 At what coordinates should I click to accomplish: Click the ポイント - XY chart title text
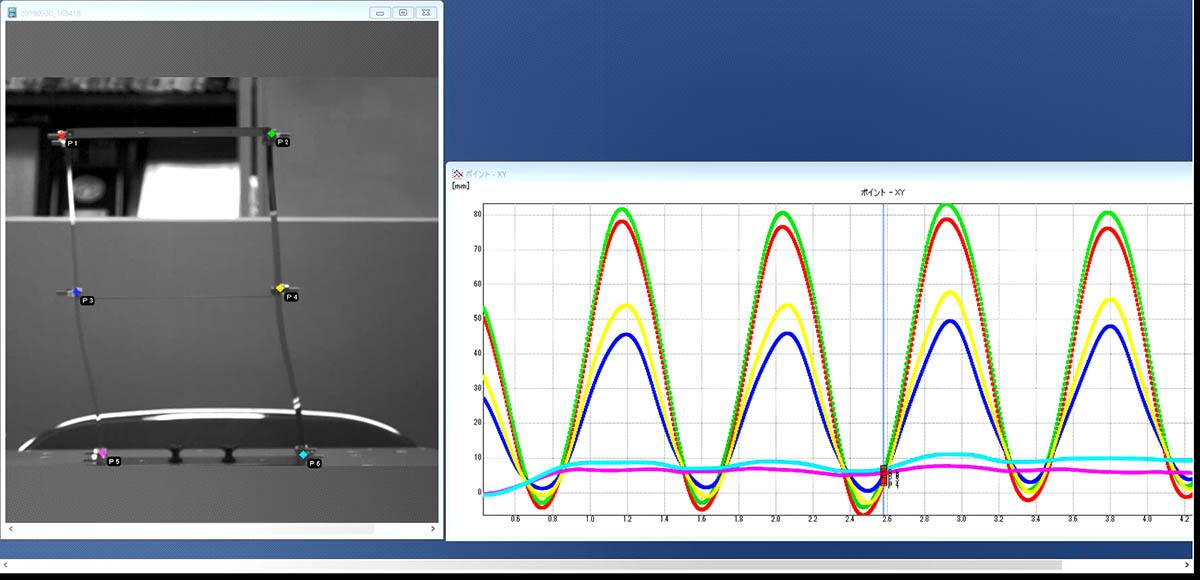(883, 191)
